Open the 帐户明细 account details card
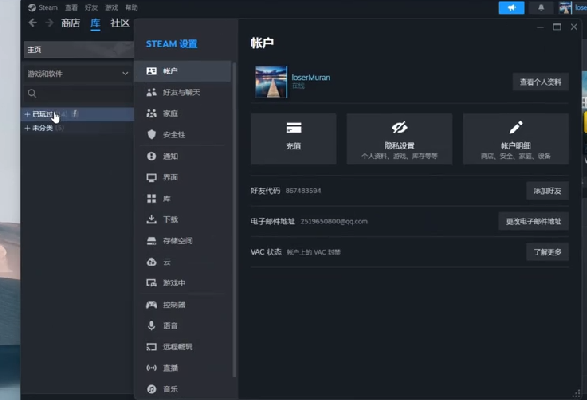Image resolution: width=587 pixels, height=400 pixels. [516, 139]
